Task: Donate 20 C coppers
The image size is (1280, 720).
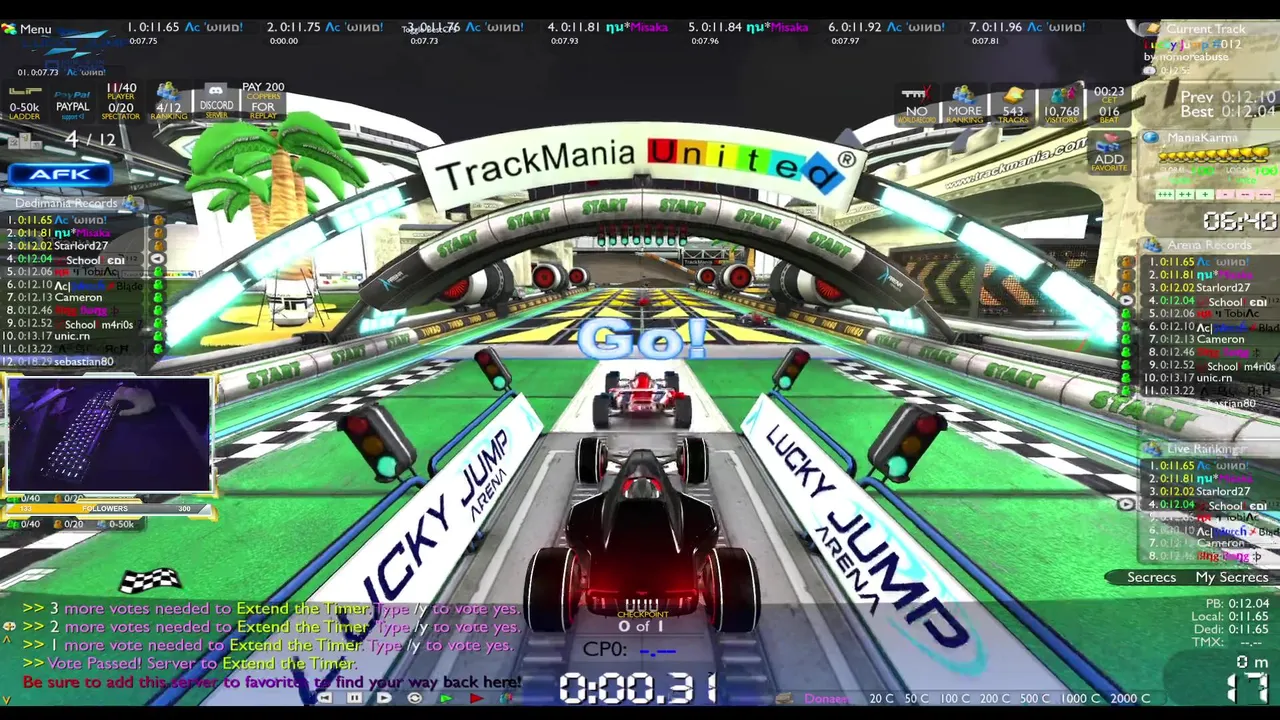Action: pos(881,698)
